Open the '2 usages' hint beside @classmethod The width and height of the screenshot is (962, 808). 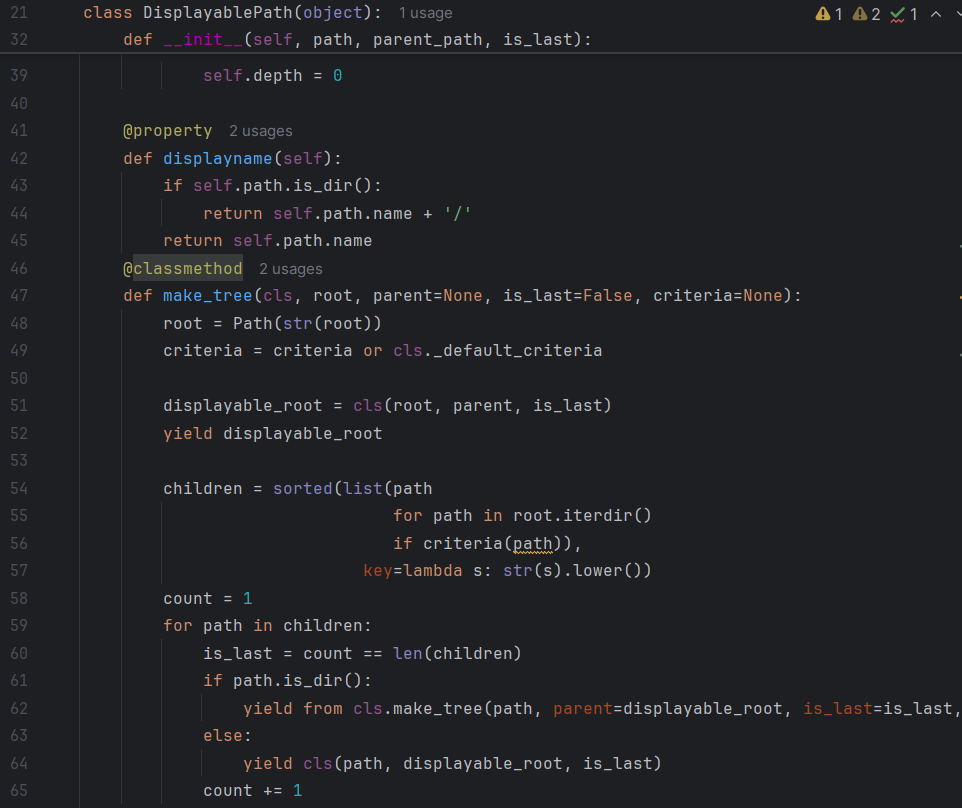pos(290,268)
